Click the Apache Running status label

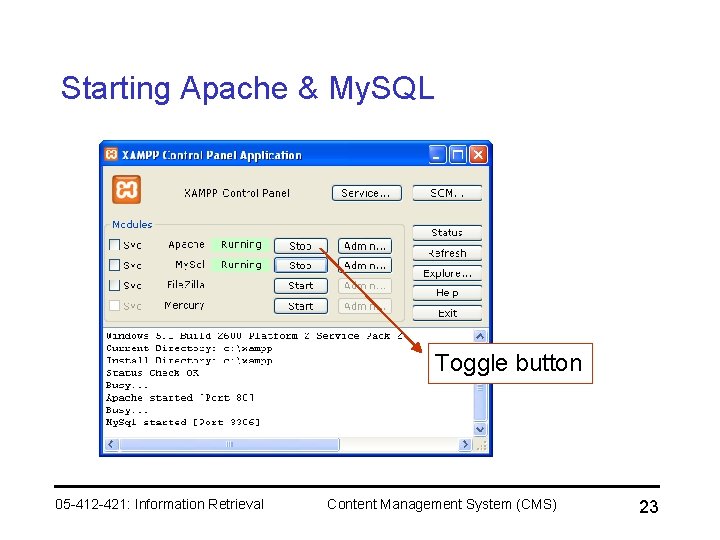click(x=241, y=244)
